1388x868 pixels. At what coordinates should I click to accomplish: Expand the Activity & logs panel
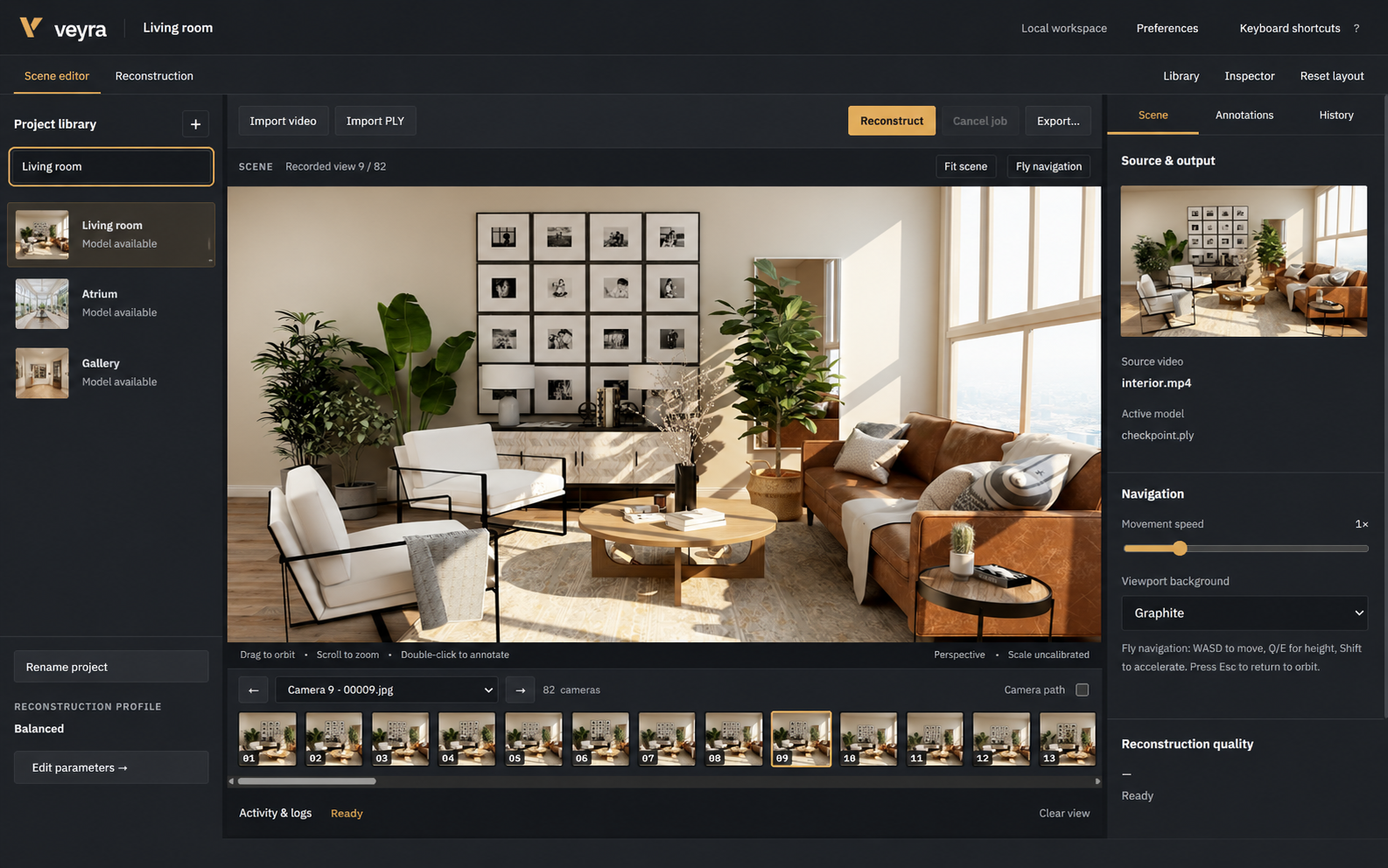click(276, 814)
